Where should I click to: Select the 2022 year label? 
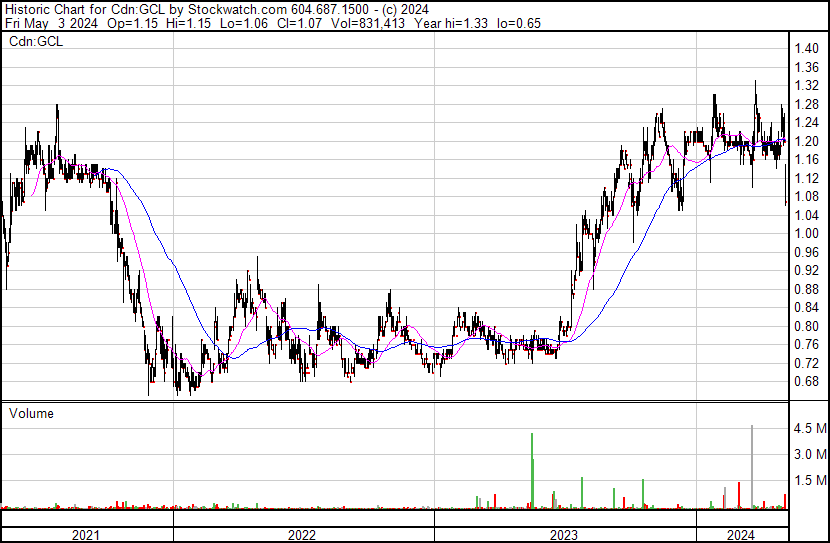click(x=302, y=535)
